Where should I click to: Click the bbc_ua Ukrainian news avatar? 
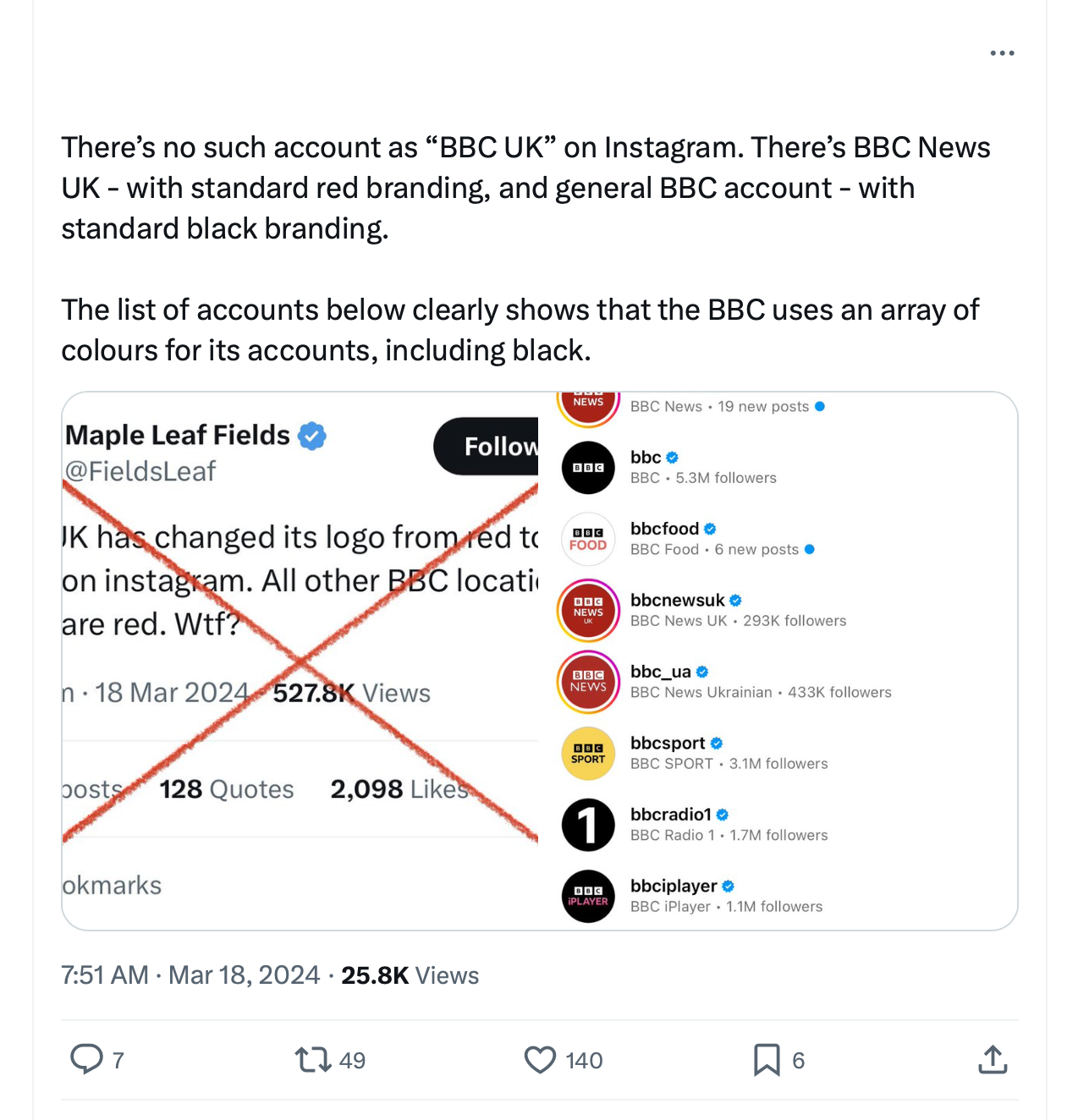click(x=588, y=682)
